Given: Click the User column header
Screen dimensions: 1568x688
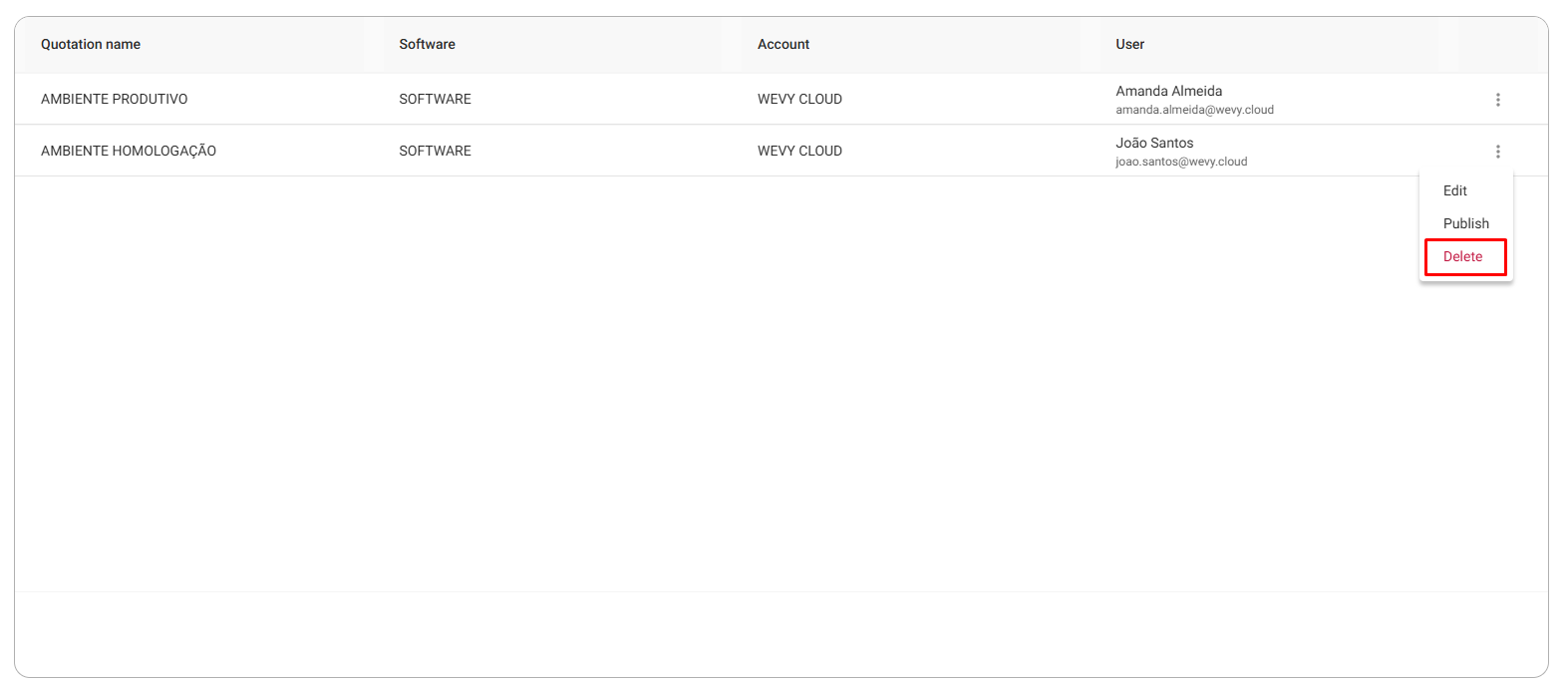Looking at the screenshot, I should click(x=1129, y=44).
